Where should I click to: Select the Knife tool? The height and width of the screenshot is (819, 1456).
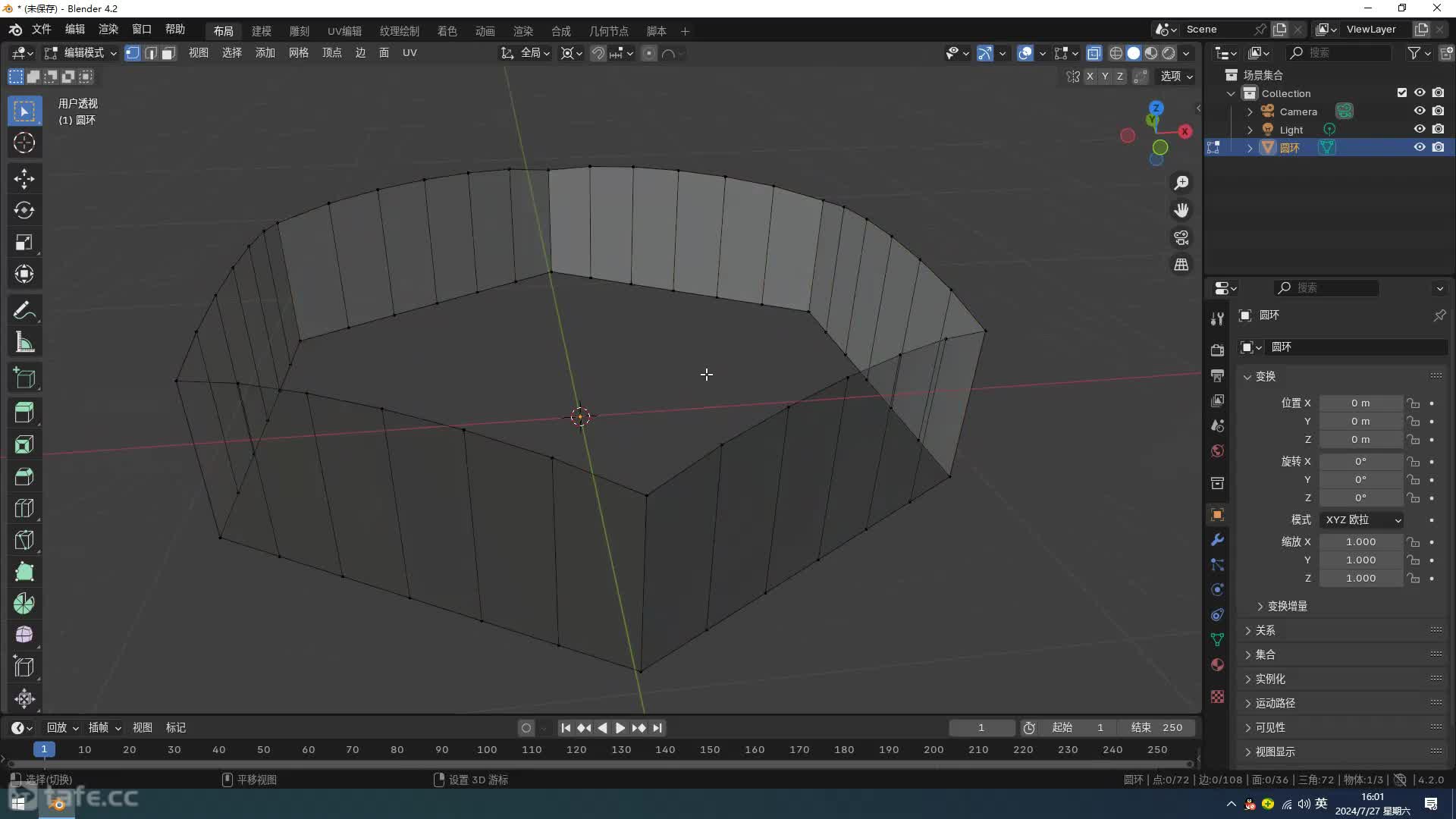[x=24, y=540]
